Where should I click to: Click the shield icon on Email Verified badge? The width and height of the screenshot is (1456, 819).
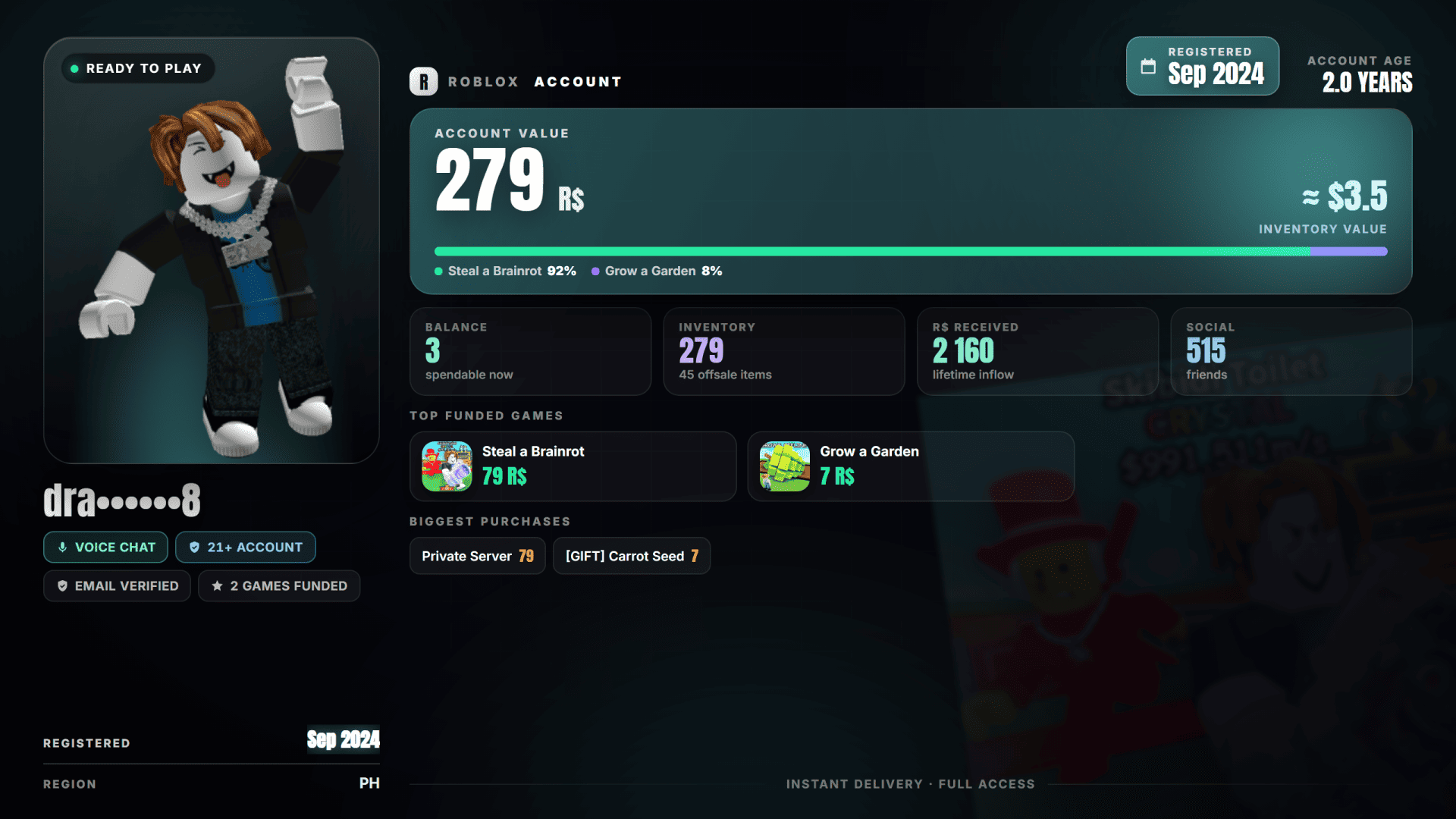tap(62, 585)
